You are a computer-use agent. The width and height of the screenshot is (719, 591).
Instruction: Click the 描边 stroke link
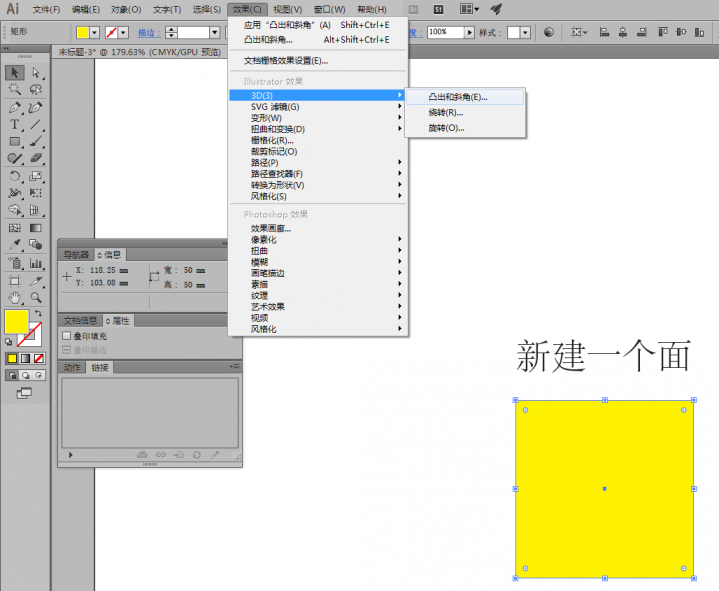(146, 33)
